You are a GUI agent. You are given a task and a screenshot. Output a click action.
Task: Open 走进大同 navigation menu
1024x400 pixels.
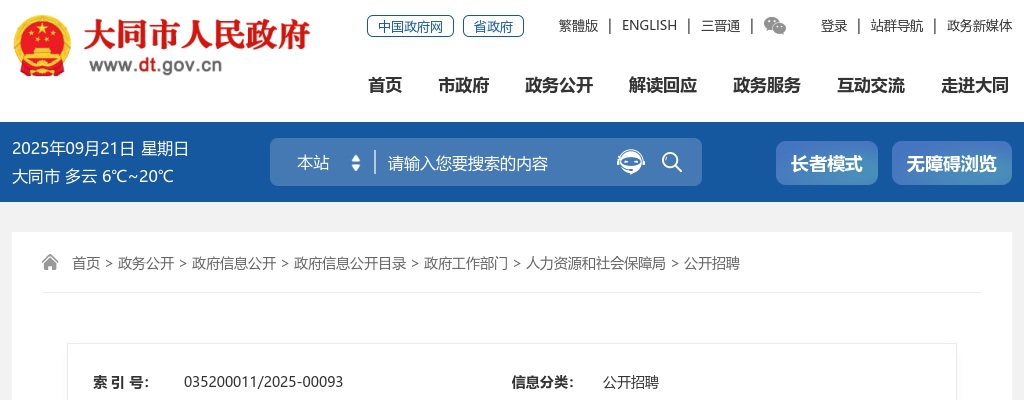point(975,85)
